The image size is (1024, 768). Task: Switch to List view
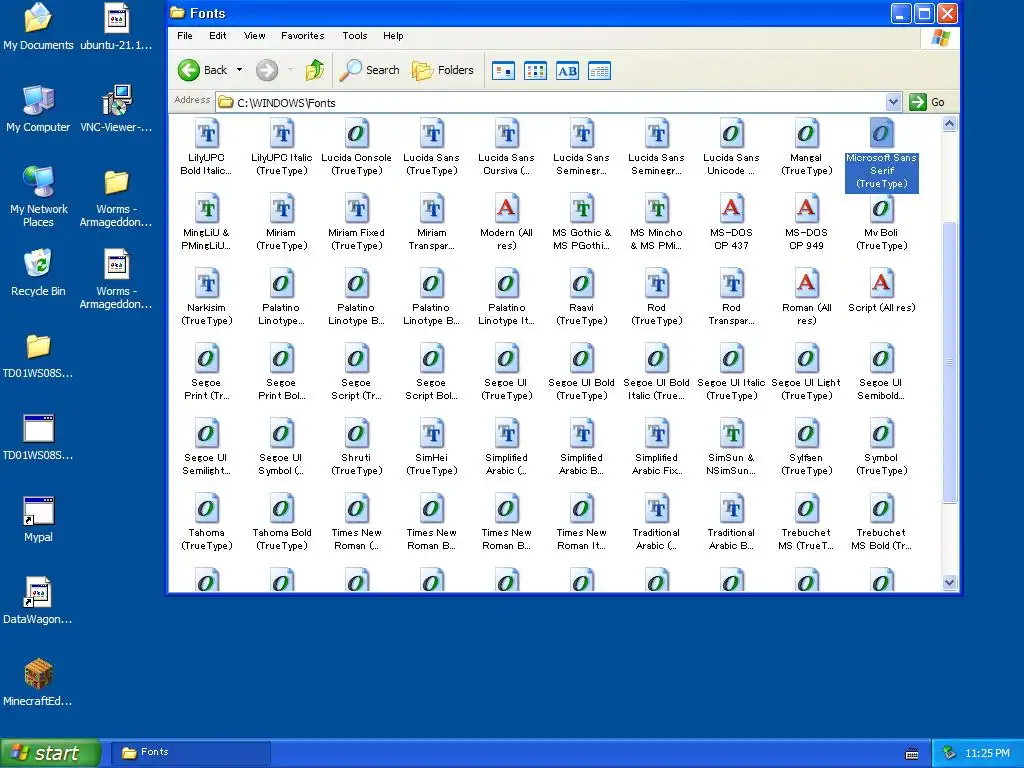tap(536, 71)
